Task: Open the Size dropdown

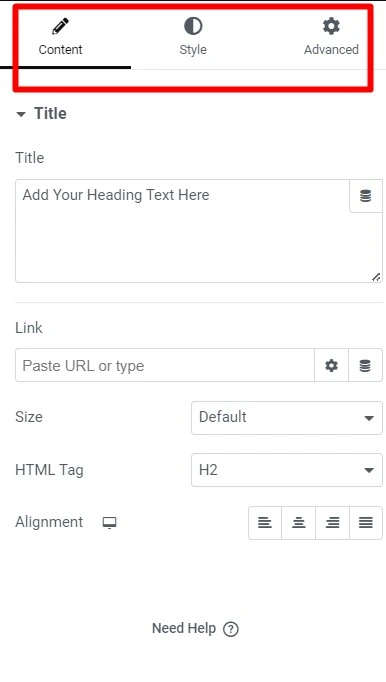Action: tap(287, 418)
